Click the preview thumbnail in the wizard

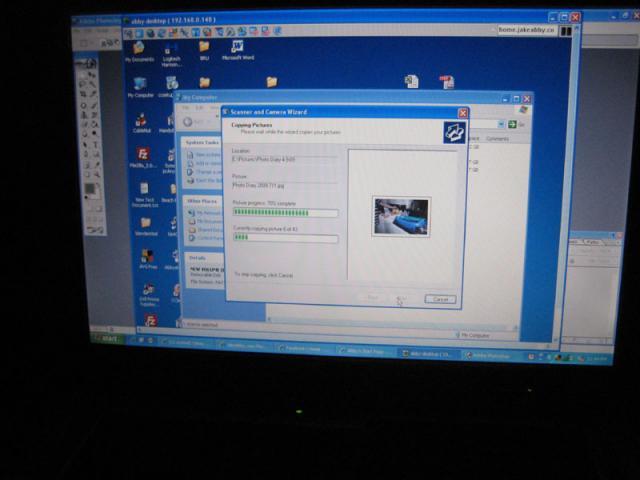(x=401, y=217)
